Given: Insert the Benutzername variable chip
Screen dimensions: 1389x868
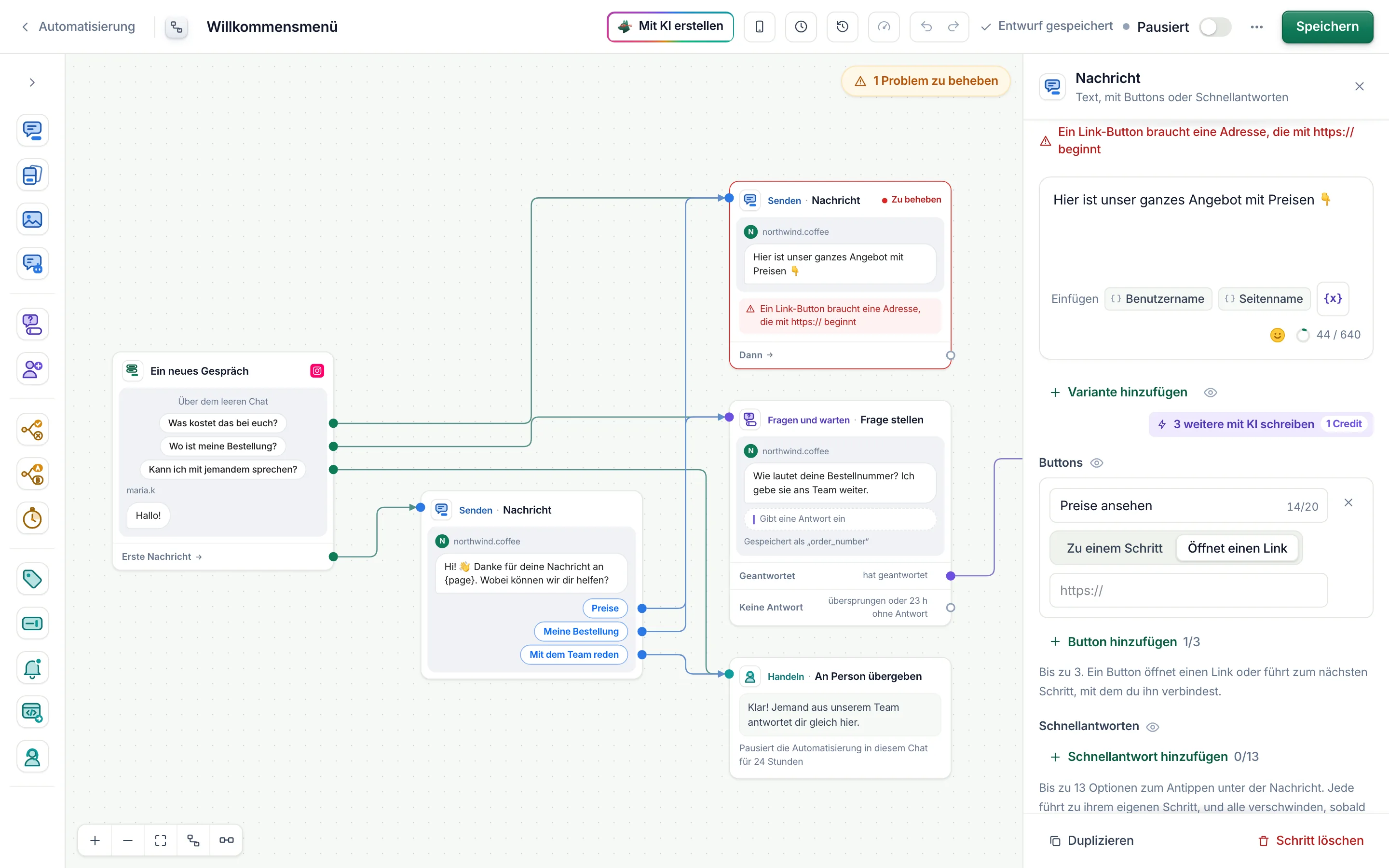Looking at the screenshot, I should click(x=1158, y=298).
